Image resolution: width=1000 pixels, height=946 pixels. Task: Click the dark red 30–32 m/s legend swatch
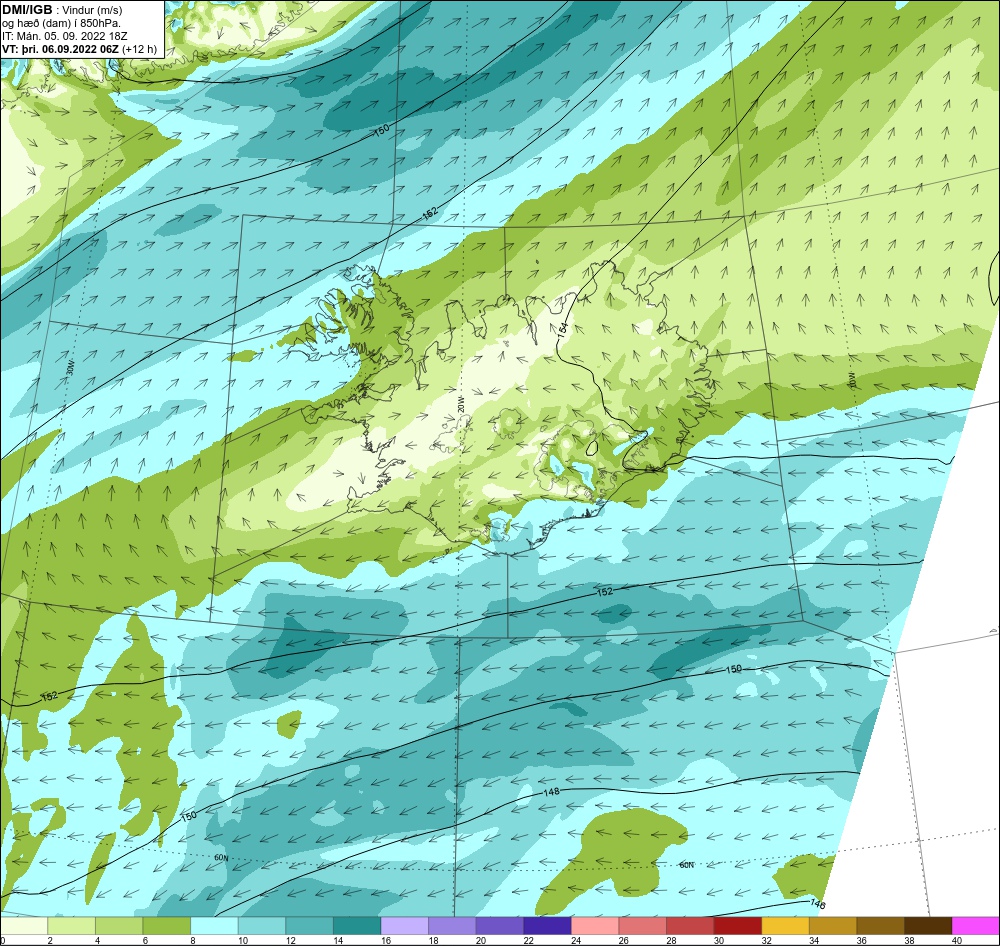[x=737, y=926]
